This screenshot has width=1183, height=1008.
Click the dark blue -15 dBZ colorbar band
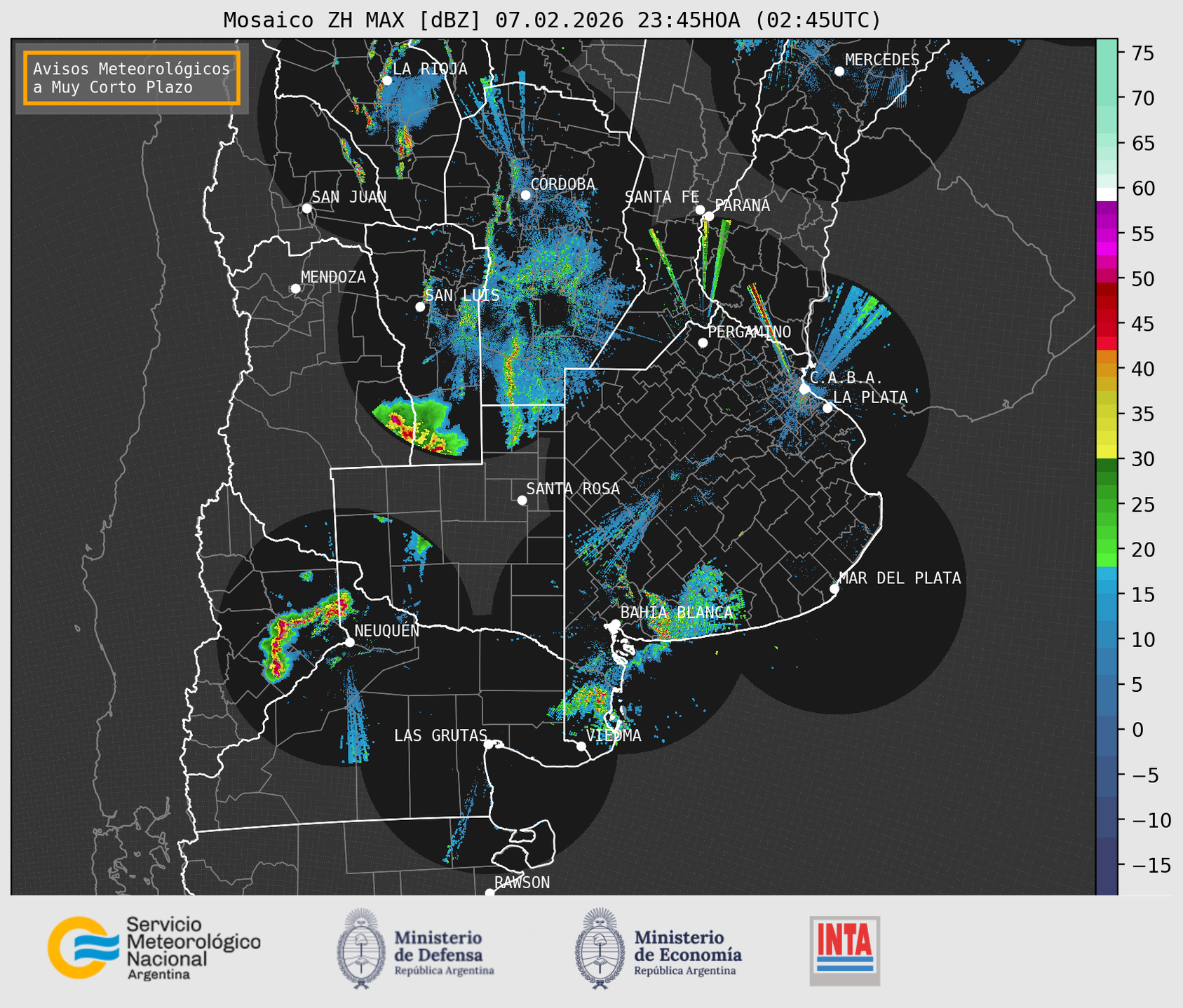point(1107,865)
